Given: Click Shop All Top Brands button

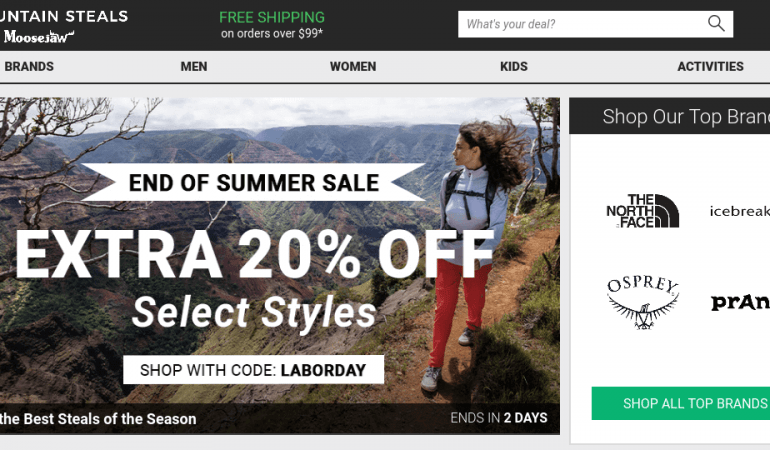Looking at the screenshot, I should point(681,403).
